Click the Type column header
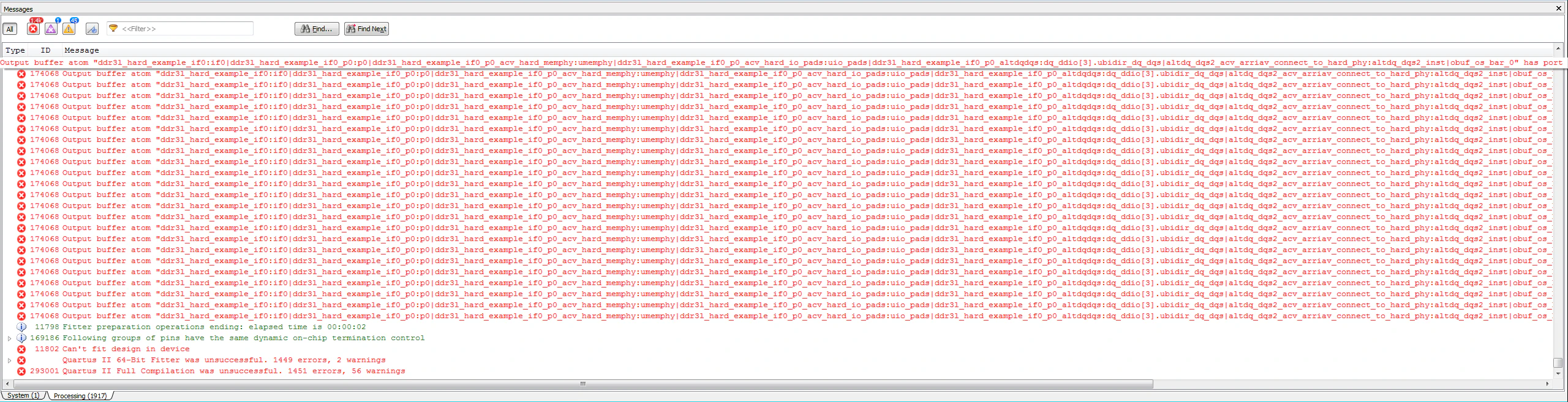 point(15,50)
